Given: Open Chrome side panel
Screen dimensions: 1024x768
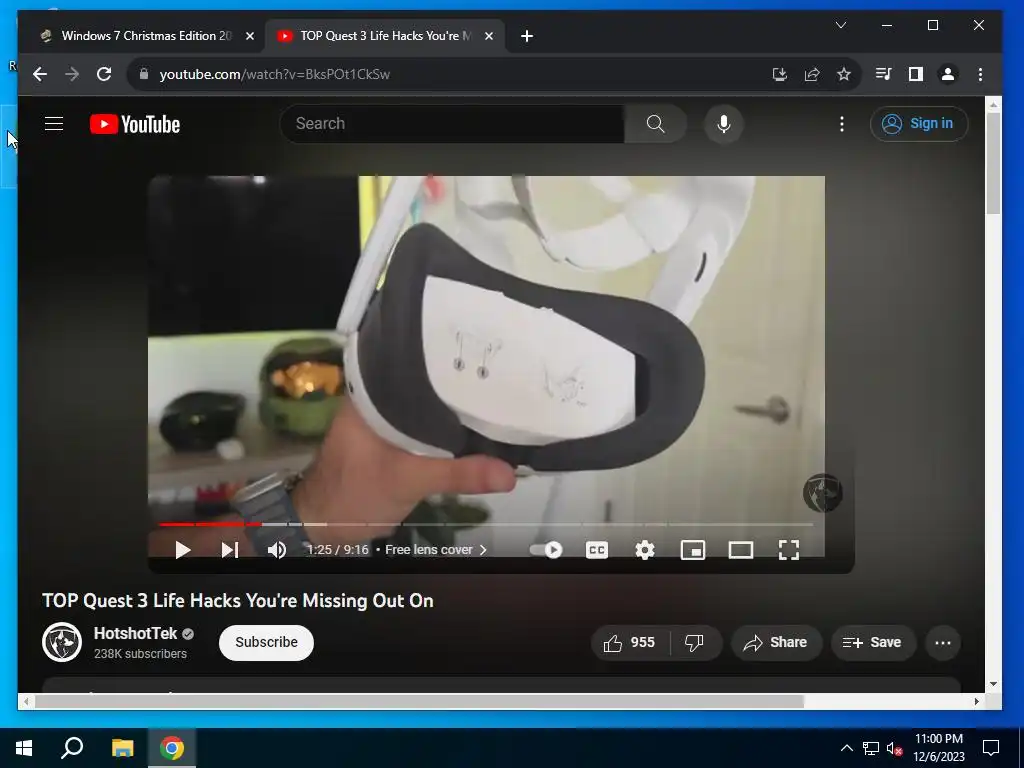Looking at the screenshot, I should [916, 74].
